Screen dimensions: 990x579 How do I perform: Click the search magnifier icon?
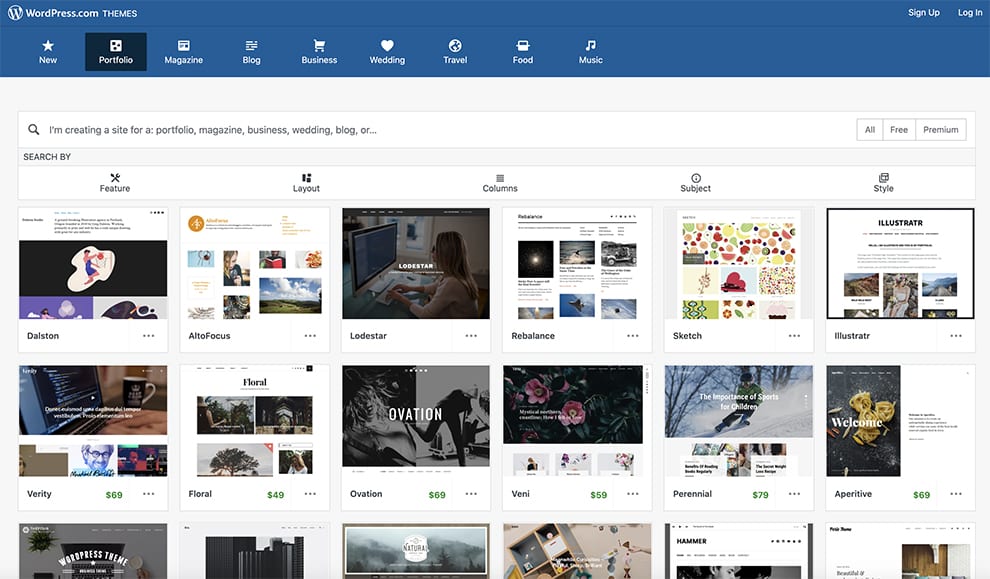tap(33, 129)
